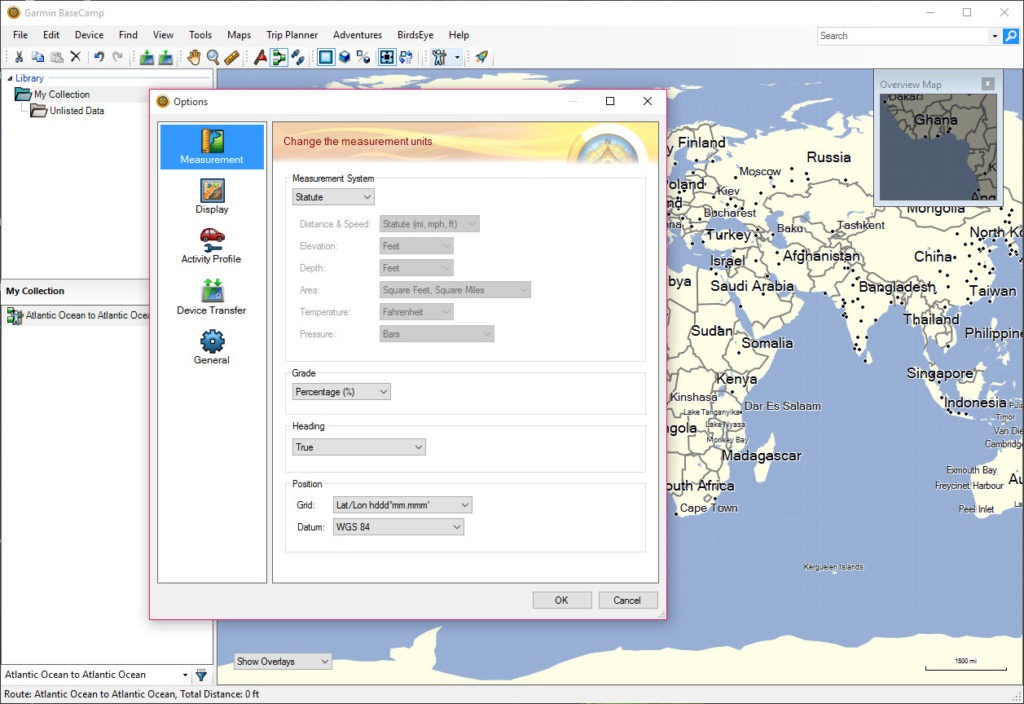Collapse the Library tree node
The height and width of the screenshot is (704, 1024).
[x=10, y=78]
